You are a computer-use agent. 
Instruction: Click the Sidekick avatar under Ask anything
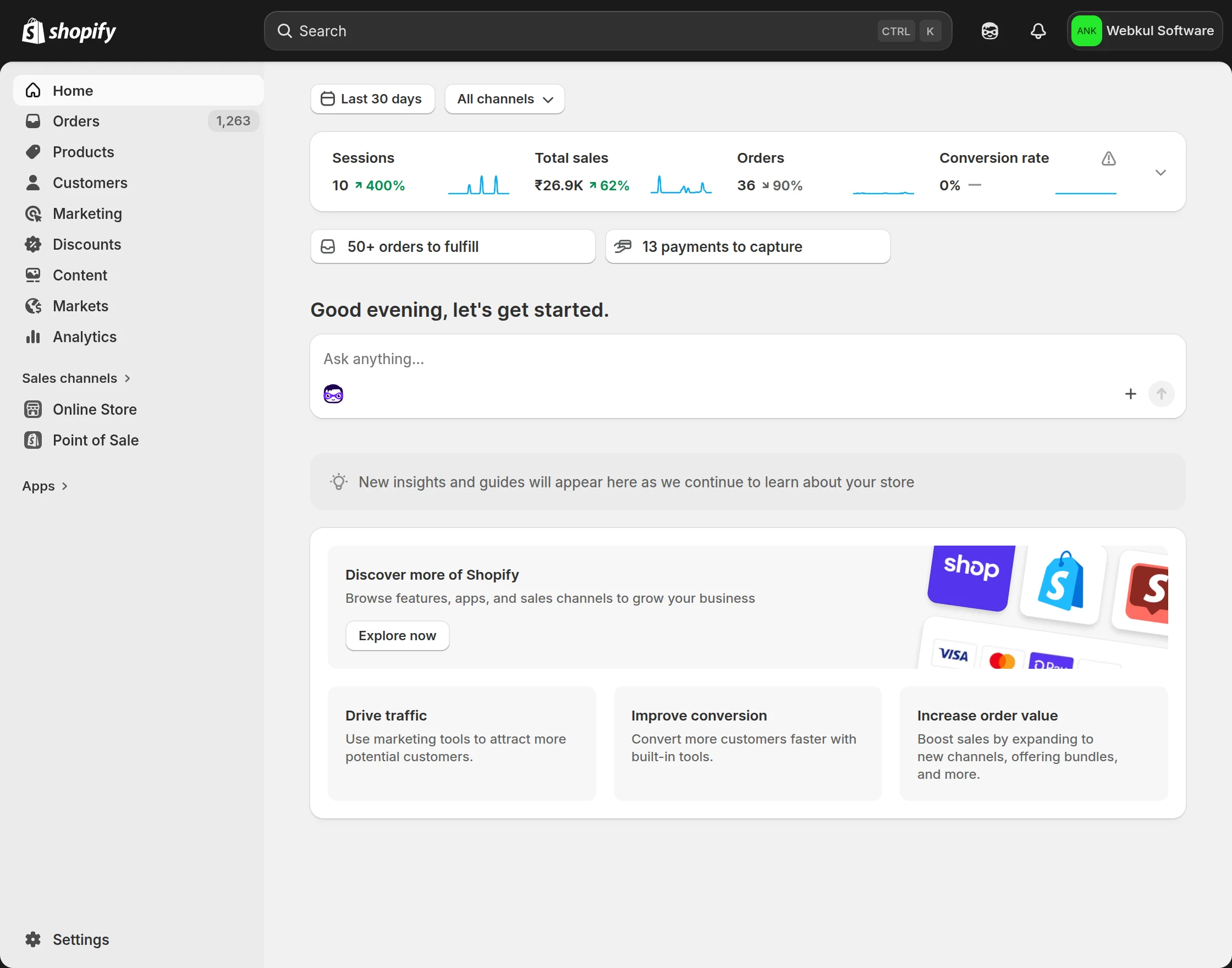point(333,394)
